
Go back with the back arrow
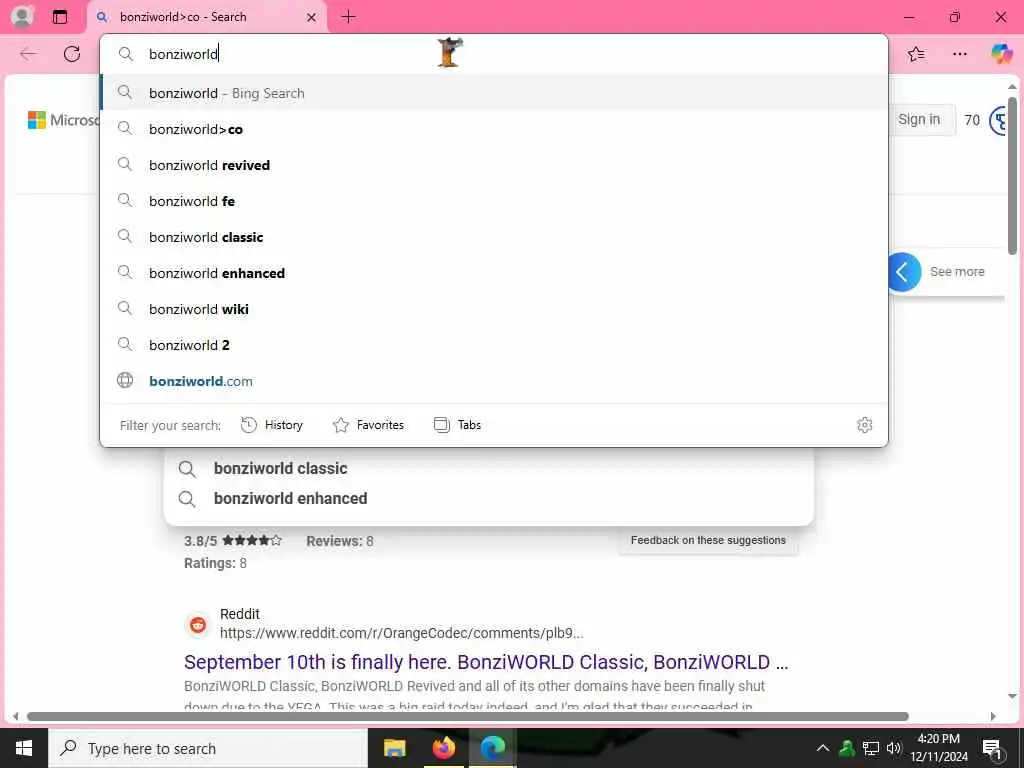pos(28,54)
